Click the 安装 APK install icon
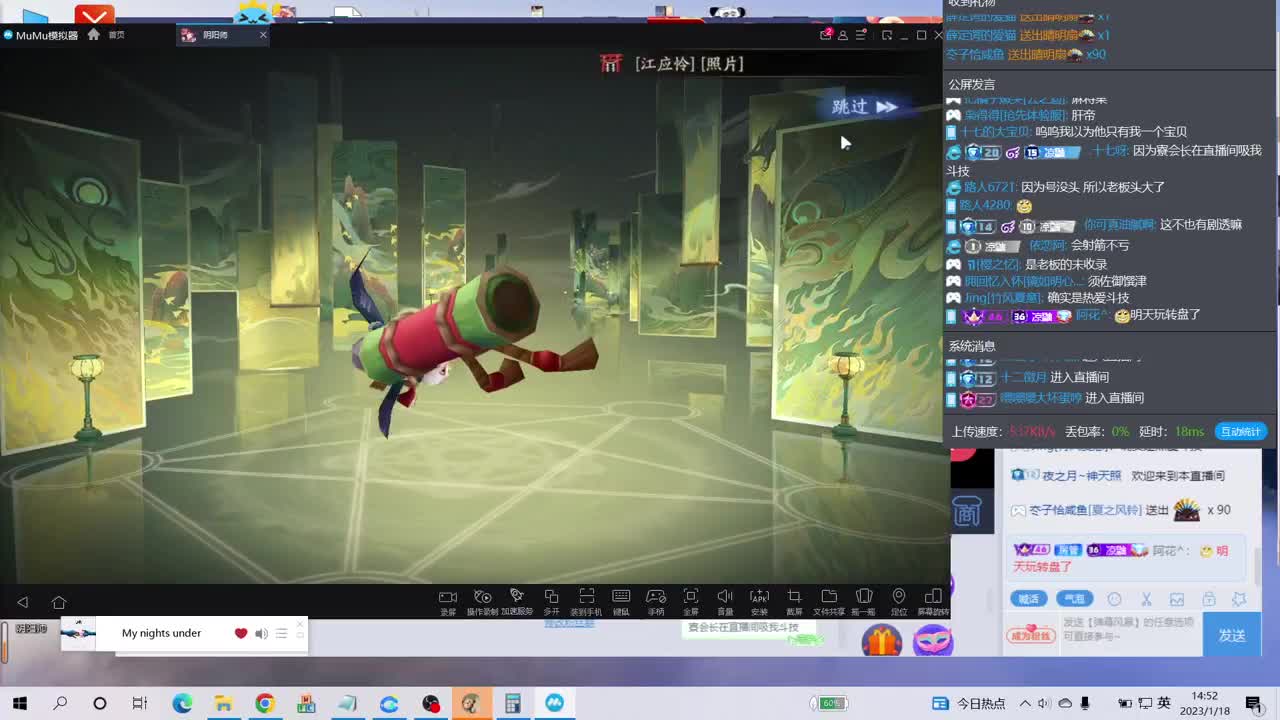The image size is (1280, 720). click(x=759, y=601)
